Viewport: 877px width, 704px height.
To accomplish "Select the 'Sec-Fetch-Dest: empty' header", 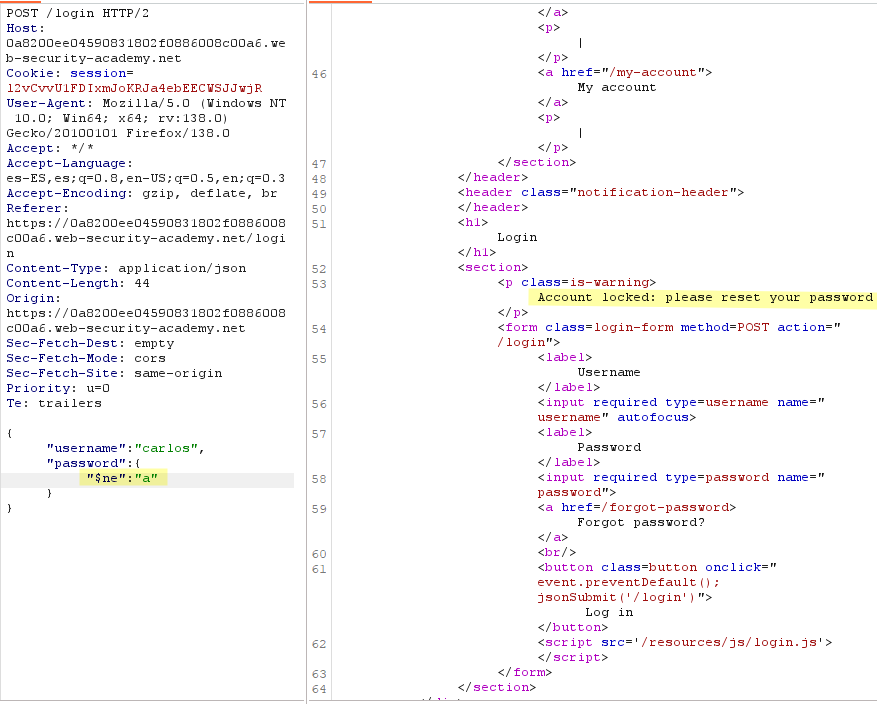I will (x=90, y=343).
